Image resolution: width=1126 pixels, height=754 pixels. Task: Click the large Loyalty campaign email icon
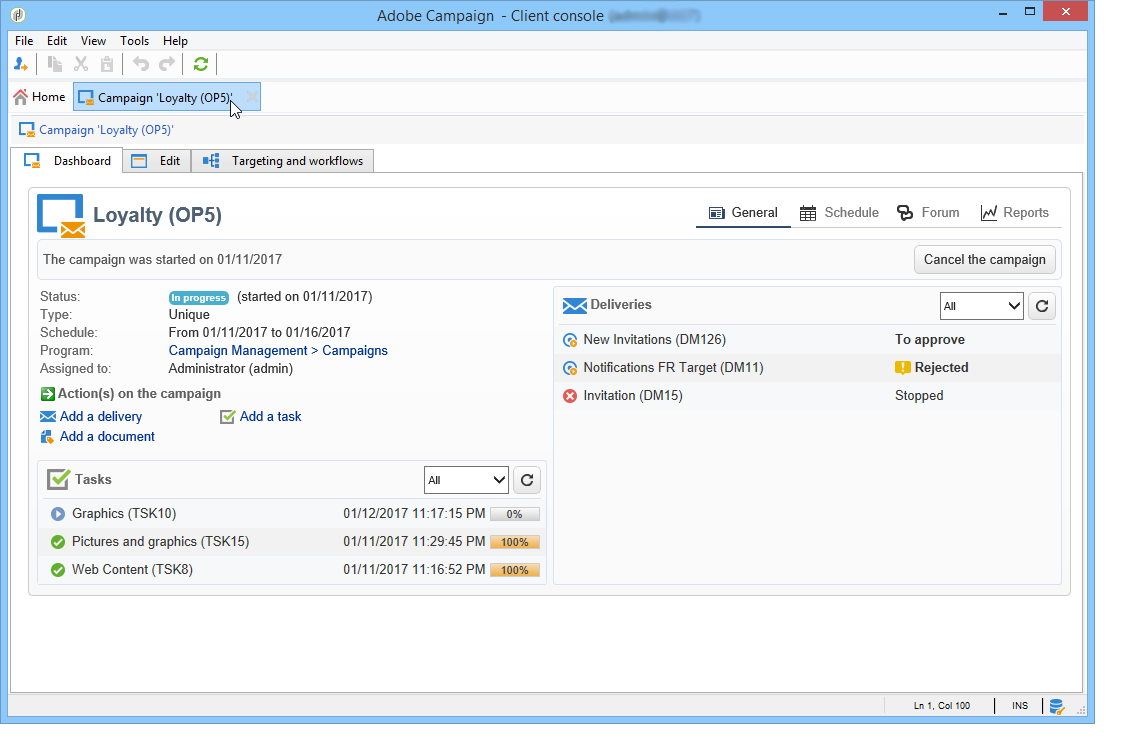(61, 215)
